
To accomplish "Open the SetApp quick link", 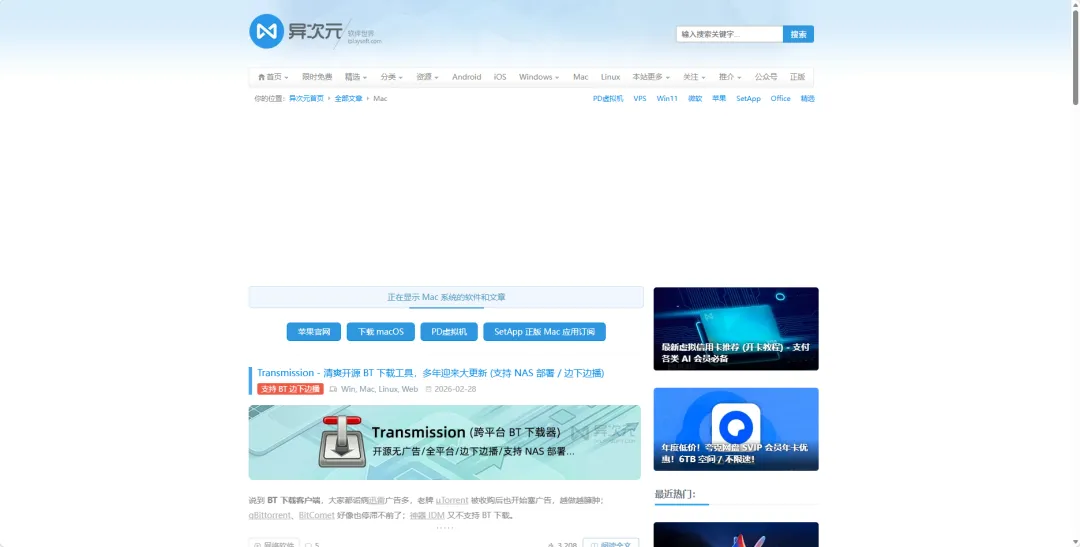I will tap(748, 99).
